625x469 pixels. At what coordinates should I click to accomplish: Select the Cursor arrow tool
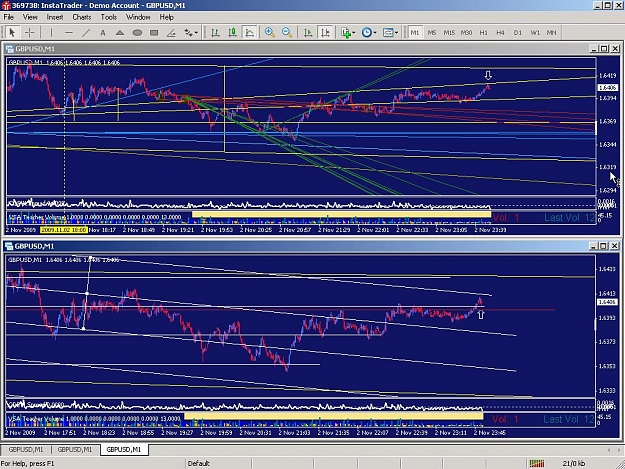12,32
